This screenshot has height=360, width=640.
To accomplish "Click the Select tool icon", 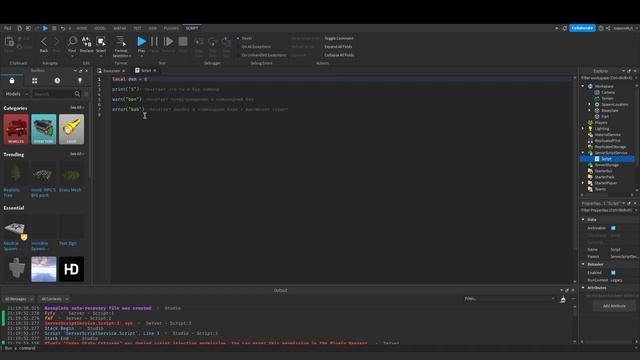I will [101, 41].
